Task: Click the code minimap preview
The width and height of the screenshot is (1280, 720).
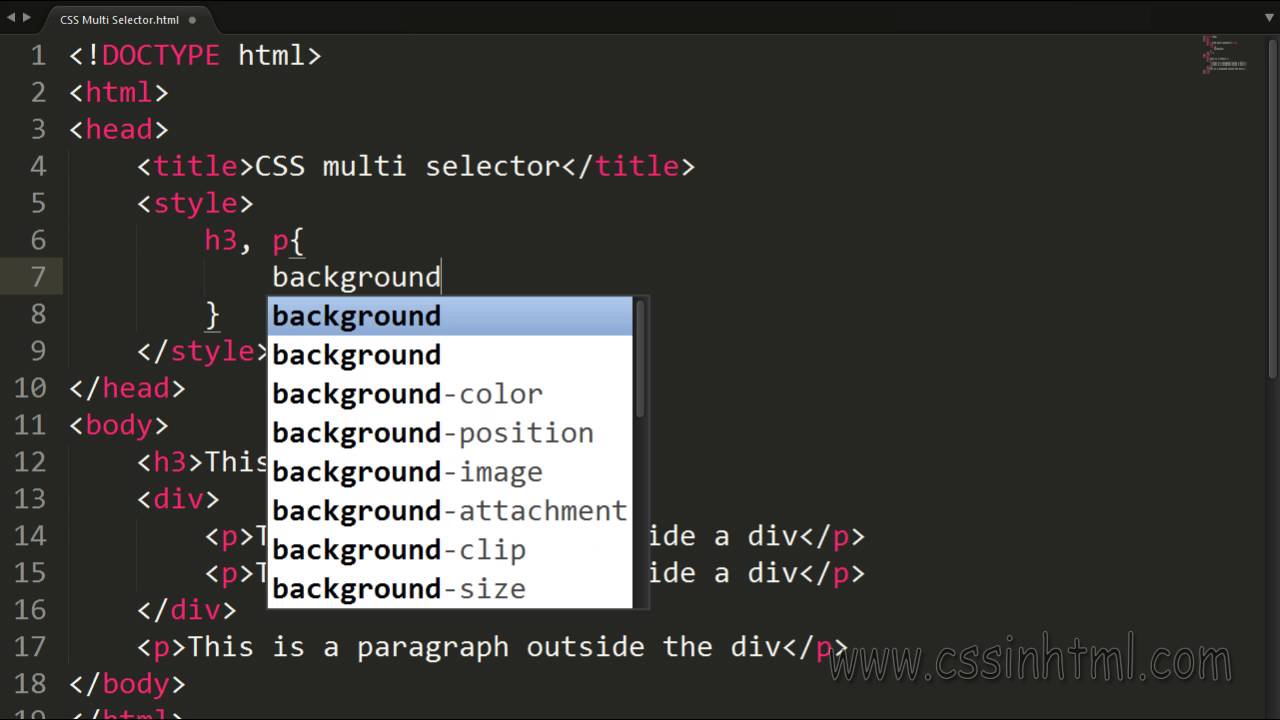Action: [x=1225, y=57]
